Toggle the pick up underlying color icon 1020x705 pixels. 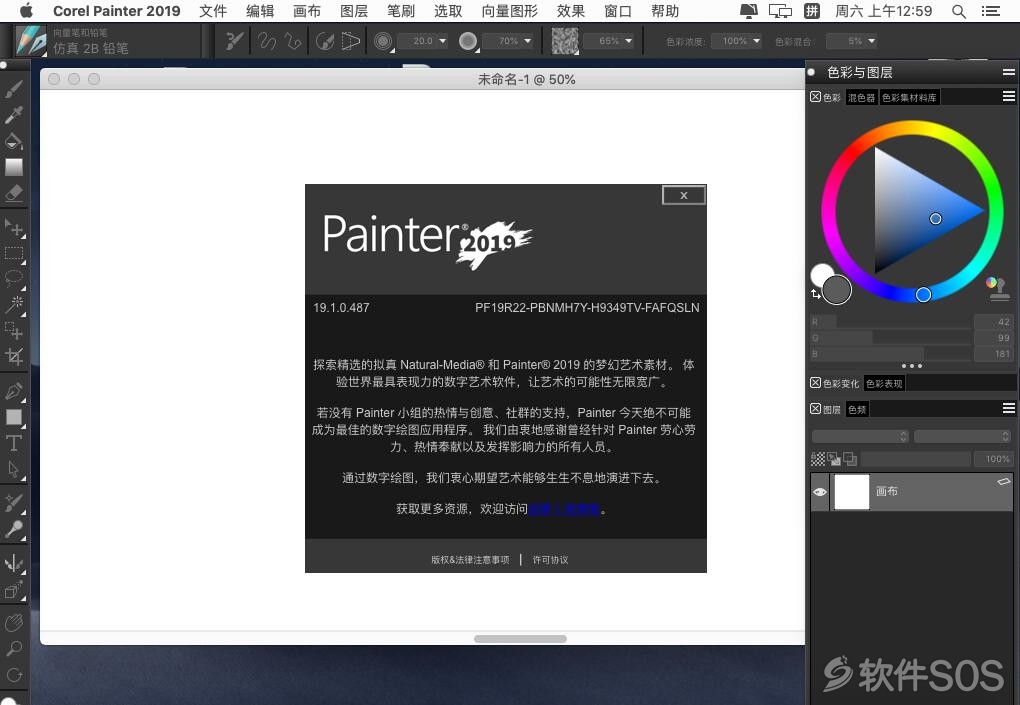click(x=834, y=459)
